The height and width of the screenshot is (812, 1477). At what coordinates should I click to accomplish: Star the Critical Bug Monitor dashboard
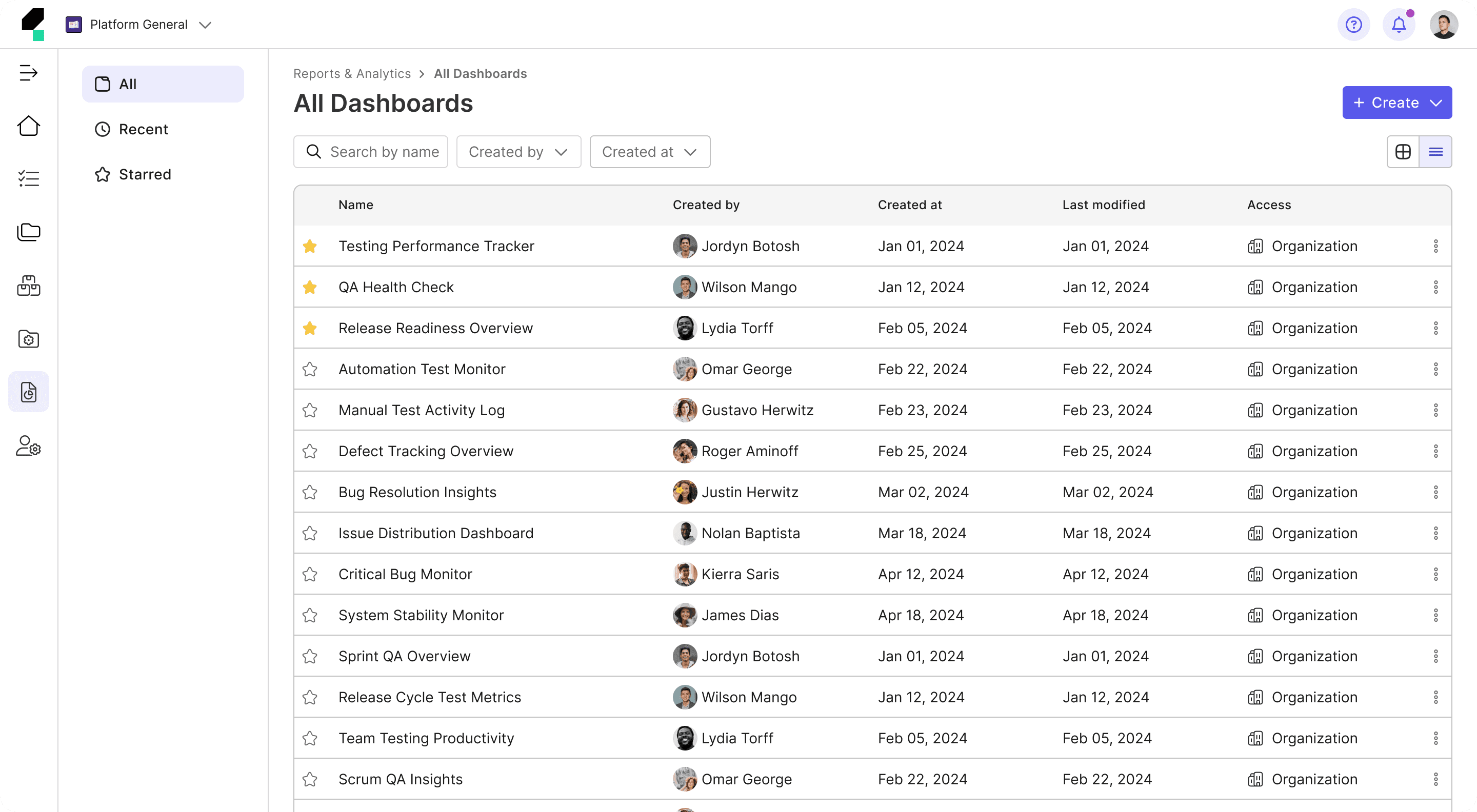[310, 574]
